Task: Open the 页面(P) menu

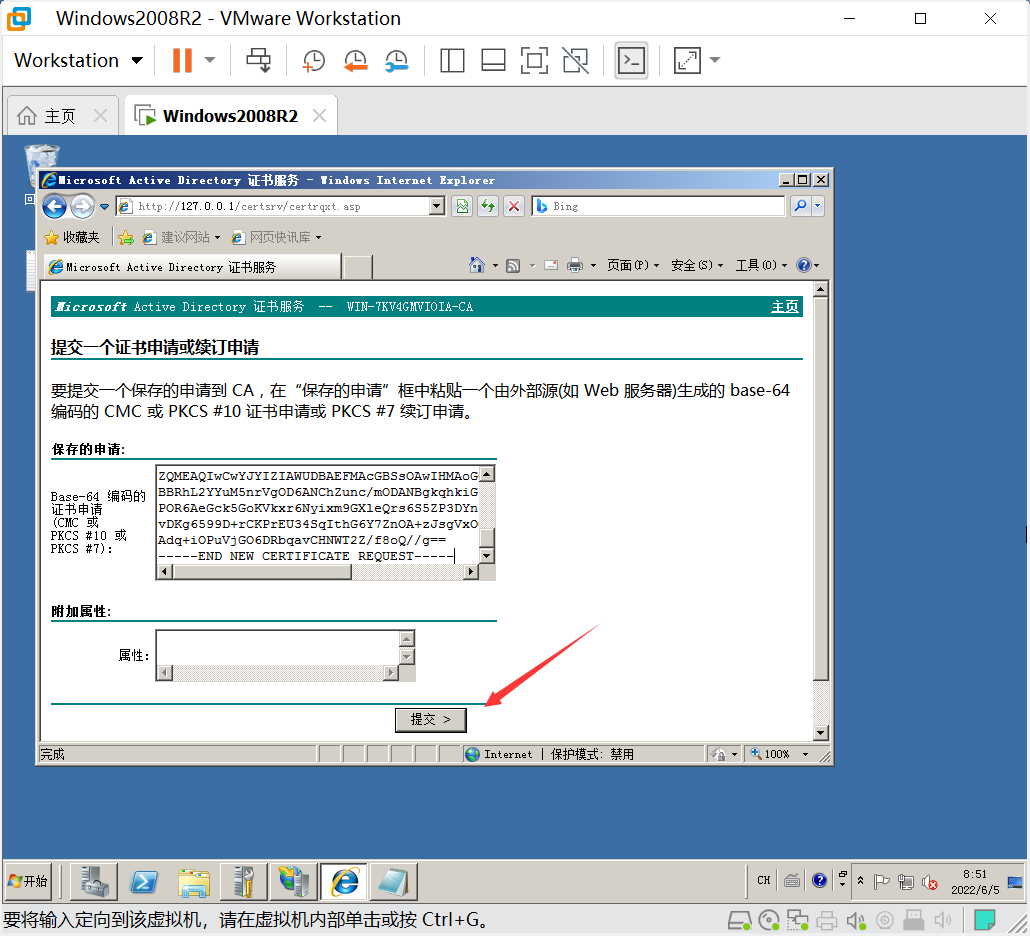Action: [x=633, y=265]
